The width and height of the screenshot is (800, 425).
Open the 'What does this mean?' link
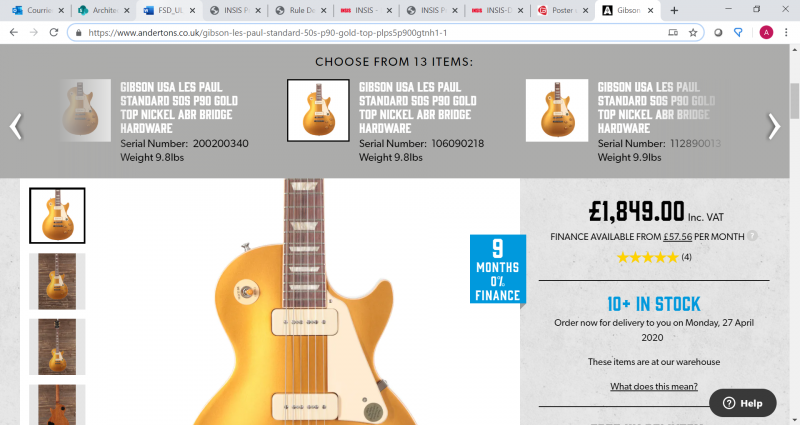(654, 386)
